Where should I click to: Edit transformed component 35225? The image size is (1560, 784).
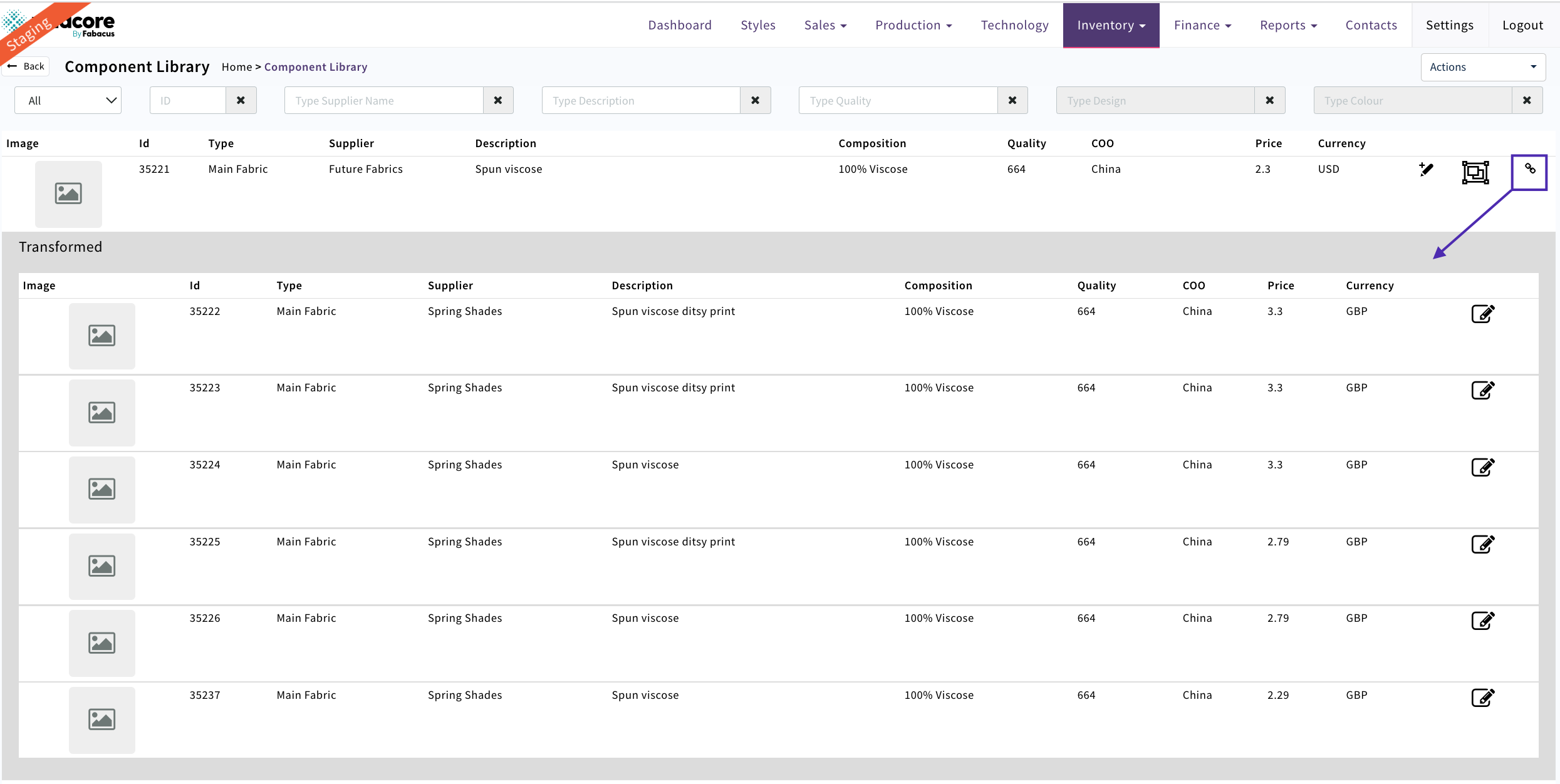click(1482, 544)
